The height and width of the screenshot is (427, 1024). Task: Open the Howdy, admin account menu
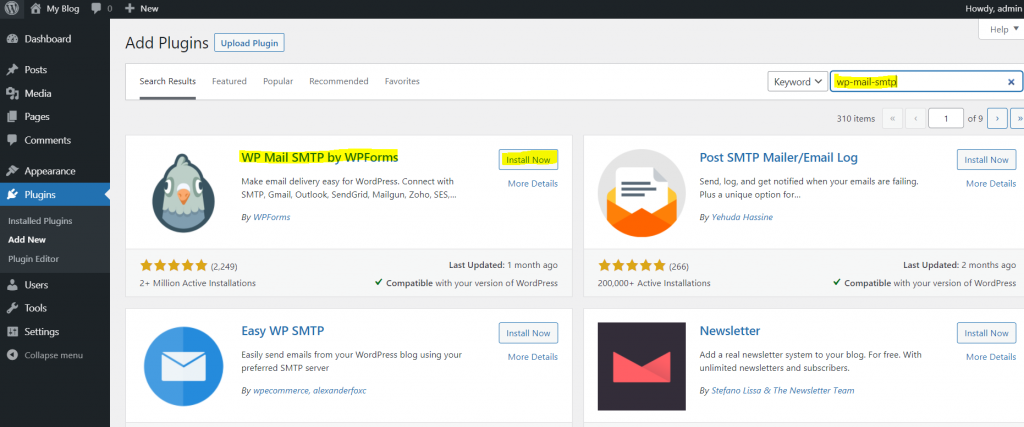993,8
